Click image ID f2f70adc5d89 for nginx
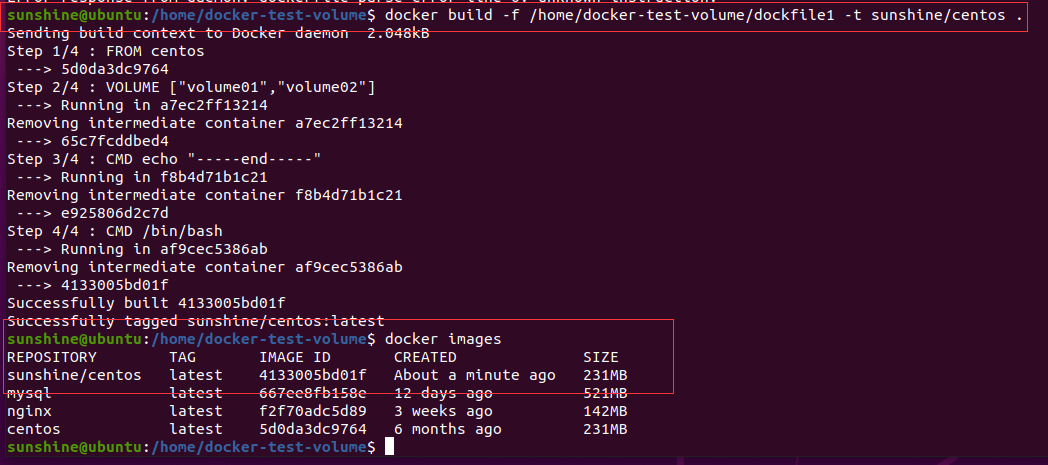Viewport: 1048px width, 465px height. [x=313, y=412]
